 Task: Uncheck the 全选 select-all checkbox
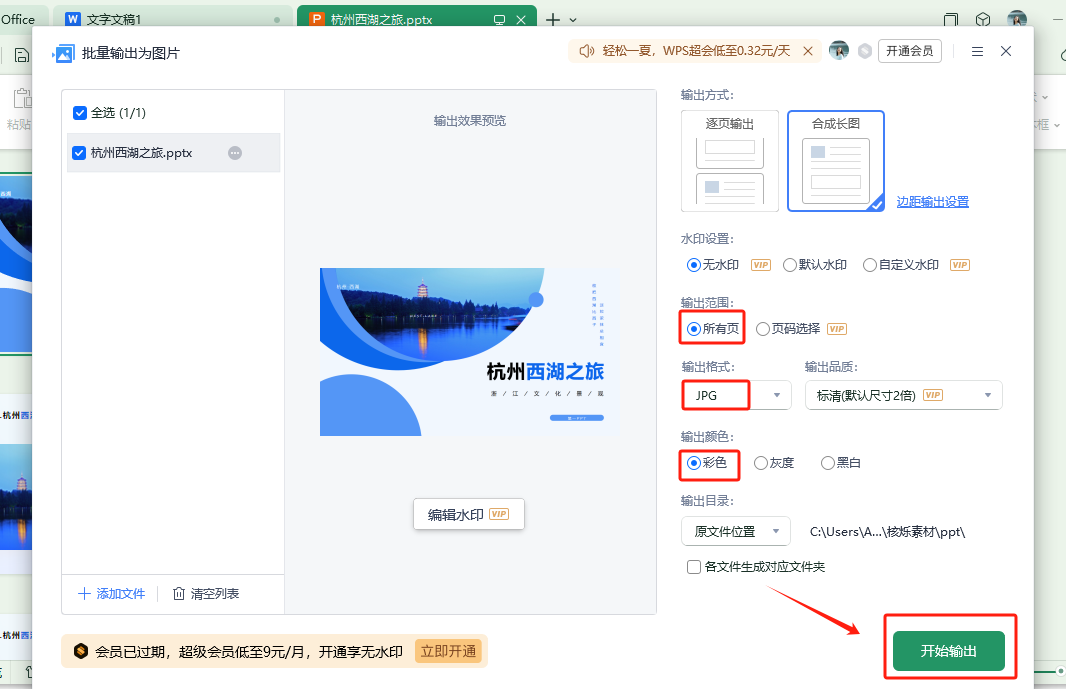click(79, 112)
